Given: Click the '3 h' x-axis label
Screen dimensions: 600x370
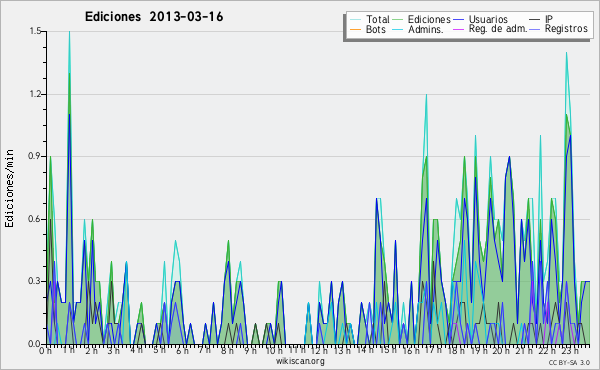Looking at the screenshot, I should (114, 351).
